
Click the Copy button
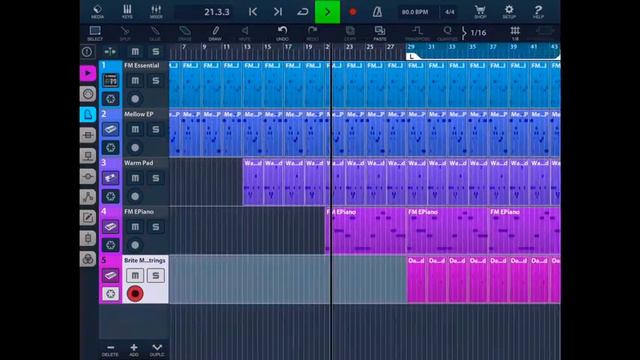pyautogui.click(x=350, y=33)
